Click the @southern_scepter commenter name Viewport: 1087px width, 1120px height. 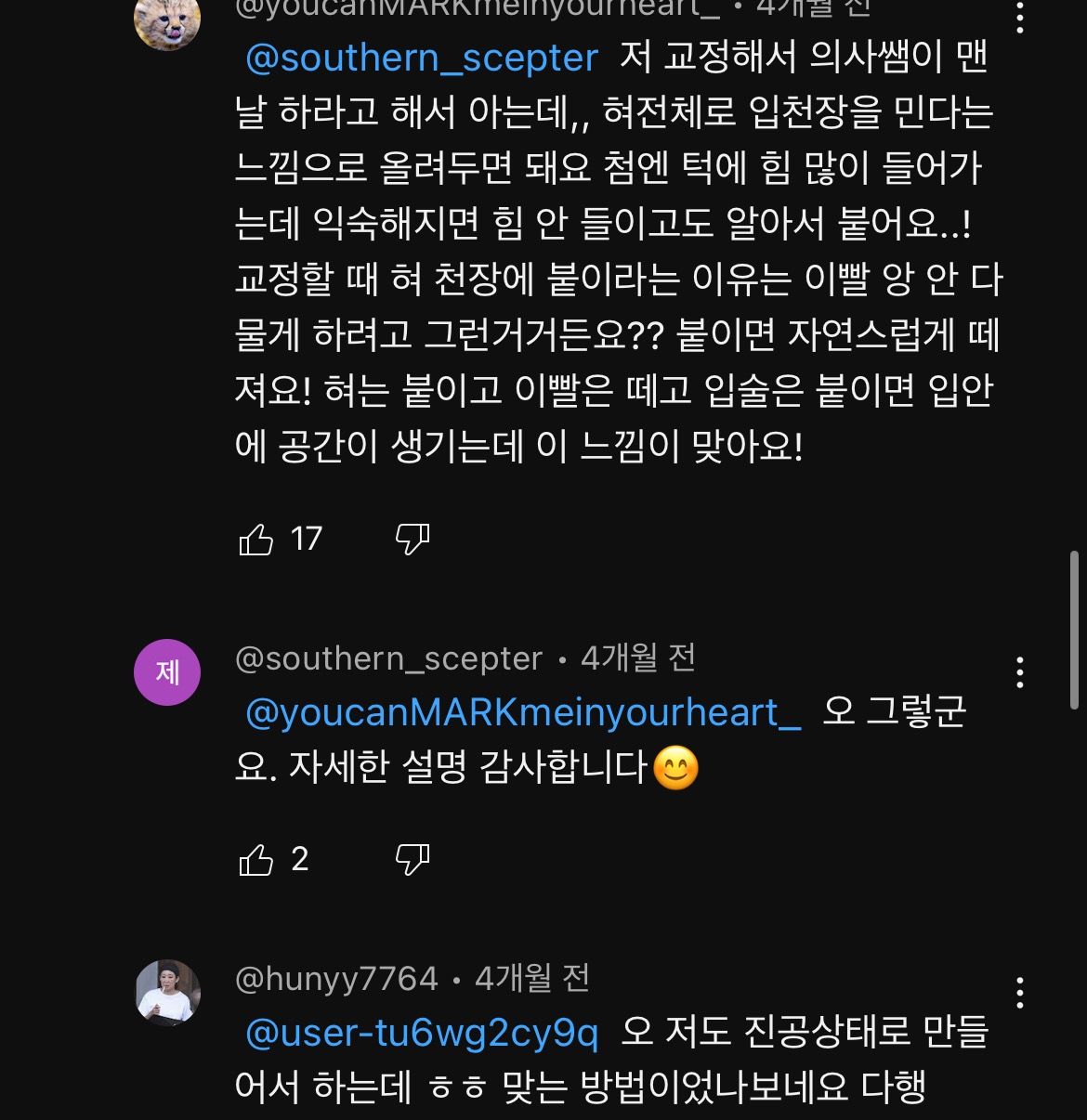click(x=388, y=658)
